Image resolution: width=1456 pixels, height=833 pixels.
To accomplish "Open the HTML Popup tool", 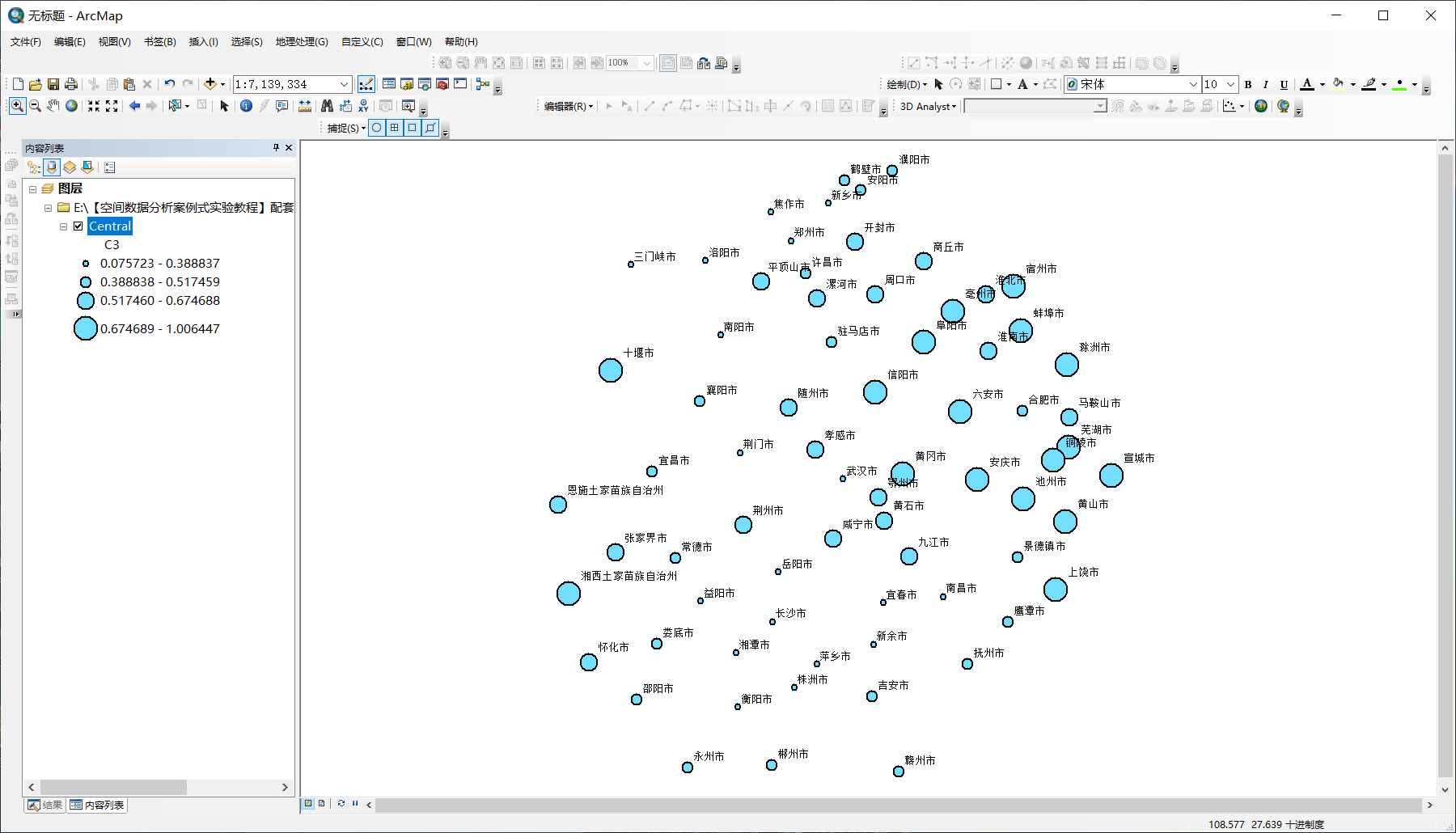I will click(281, 106).
